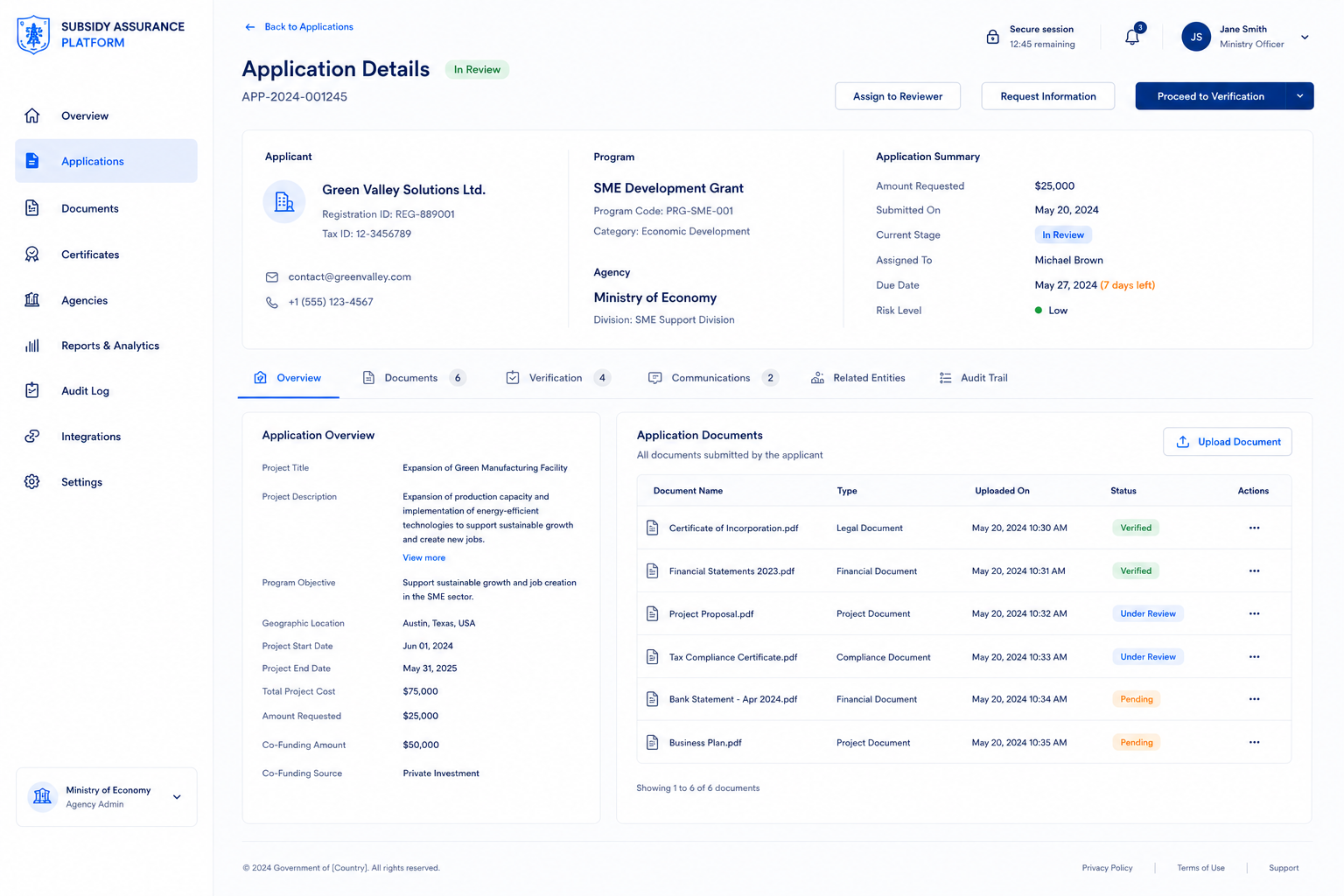
Task: Open notifications bell with badge 3
Action: pos(1133,36)
